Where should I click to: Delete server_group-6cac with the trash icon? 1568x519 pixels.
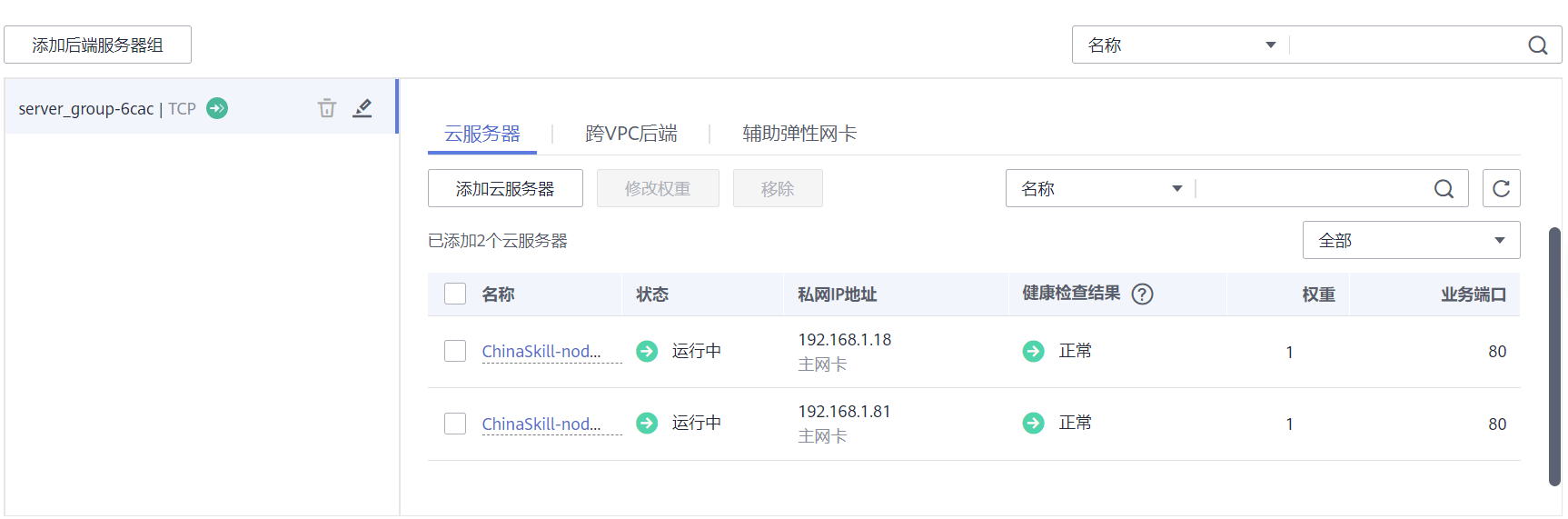pyautogui.click(x=327, y=108)
